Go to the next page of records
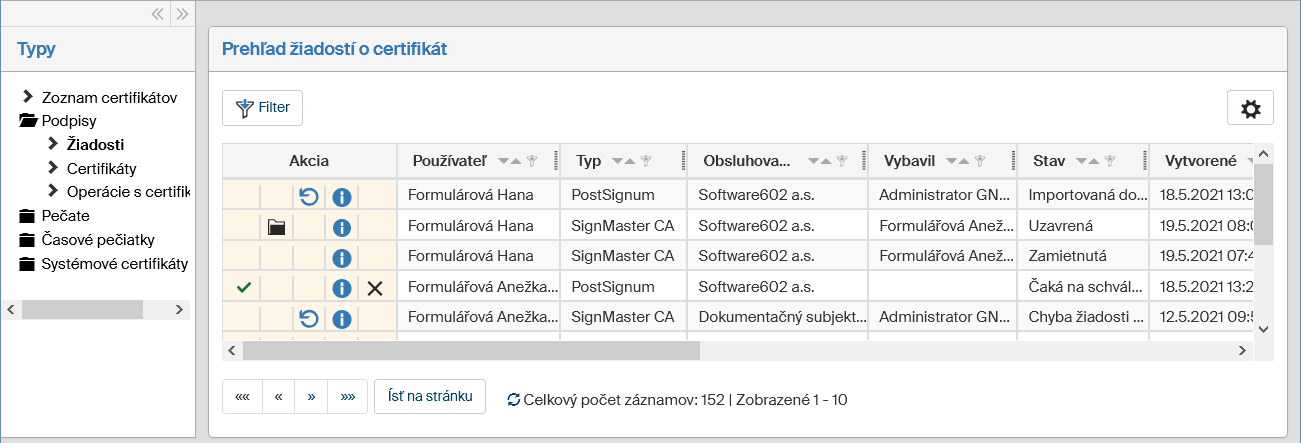Image resolution: width=1301 pixels, height=443 pixels. click(311, 397)
